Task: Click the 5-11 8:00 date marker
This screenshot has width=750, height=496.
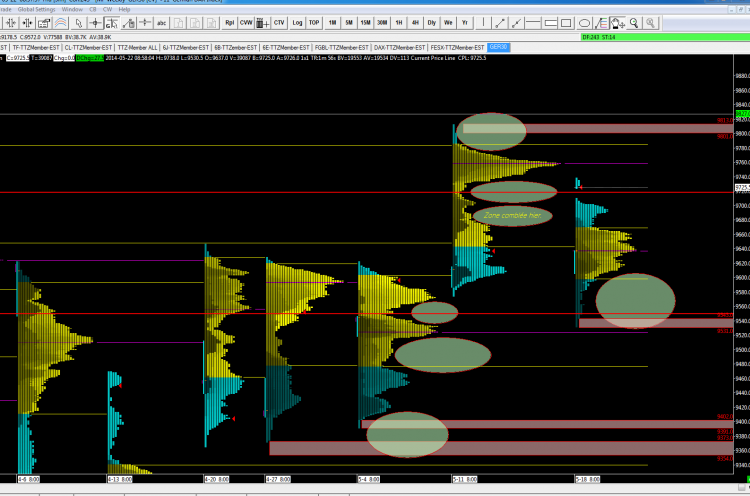Action: [465, 479]
